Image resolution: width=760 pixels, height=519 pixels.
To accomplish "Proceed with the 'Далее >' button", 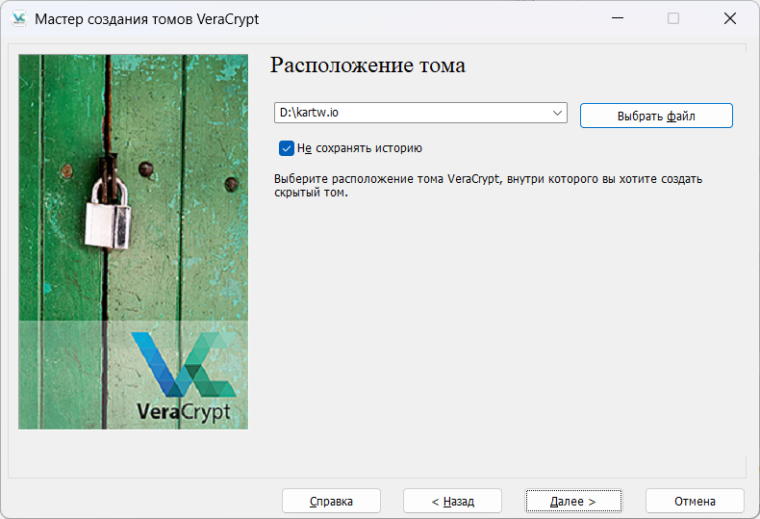I will pos(573,501).
